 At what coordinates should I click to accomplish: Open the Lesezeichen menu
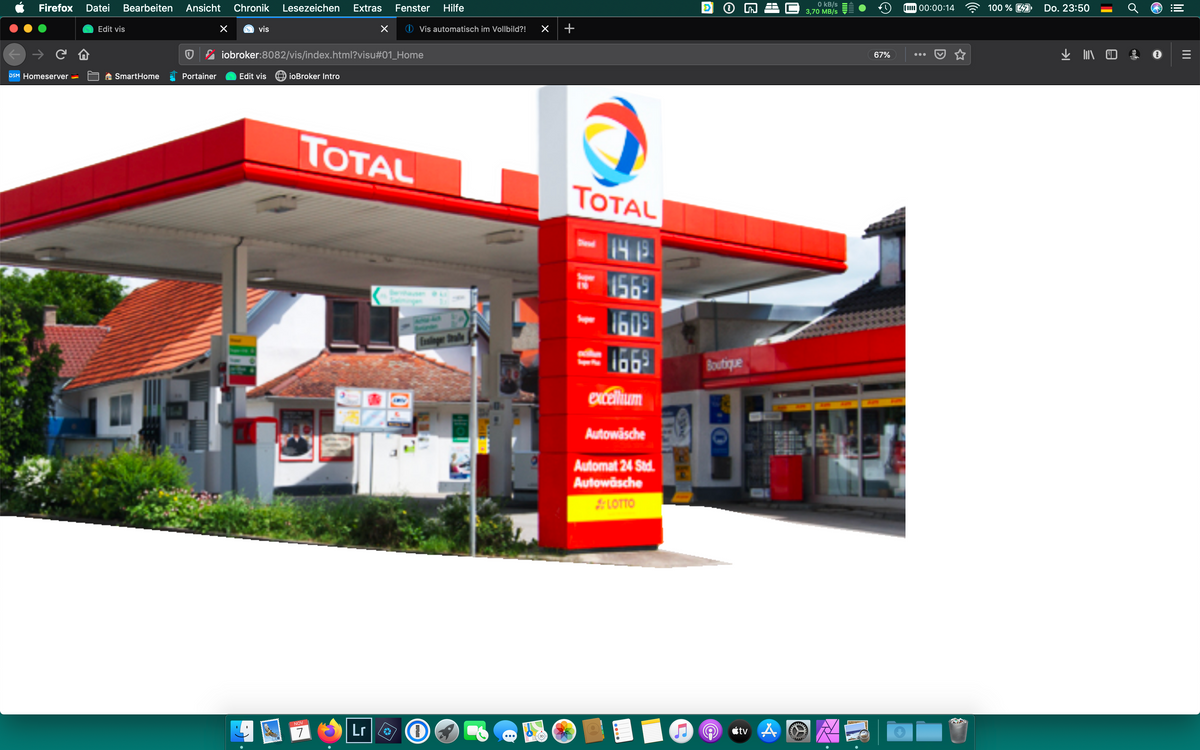(x=311, y=8)
